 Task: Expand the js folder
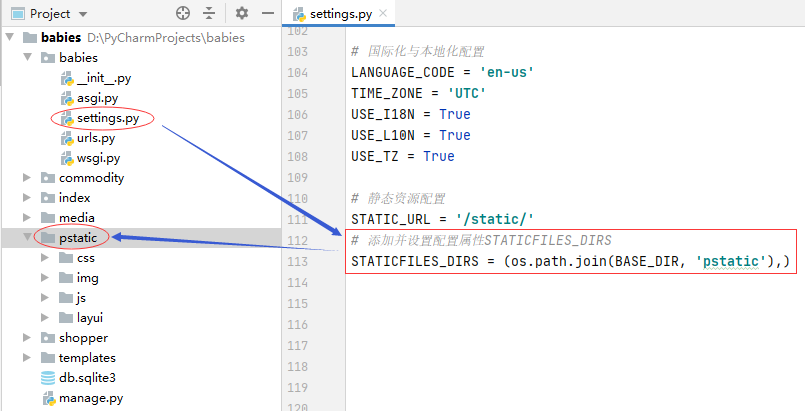tap(45, 298)
